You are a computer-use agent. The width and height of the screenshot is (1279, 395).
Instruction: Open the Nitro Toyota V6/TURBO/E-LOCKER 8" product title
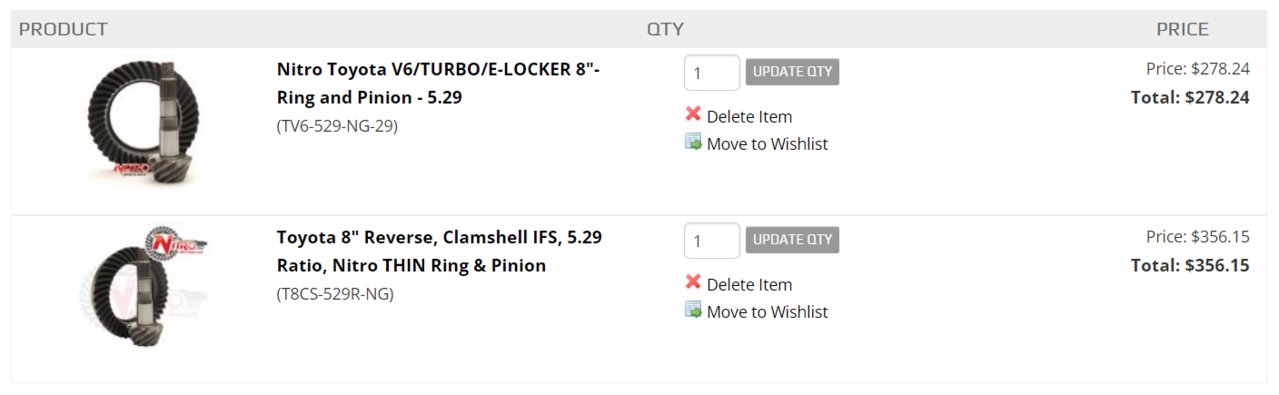[x=438, y=84]
